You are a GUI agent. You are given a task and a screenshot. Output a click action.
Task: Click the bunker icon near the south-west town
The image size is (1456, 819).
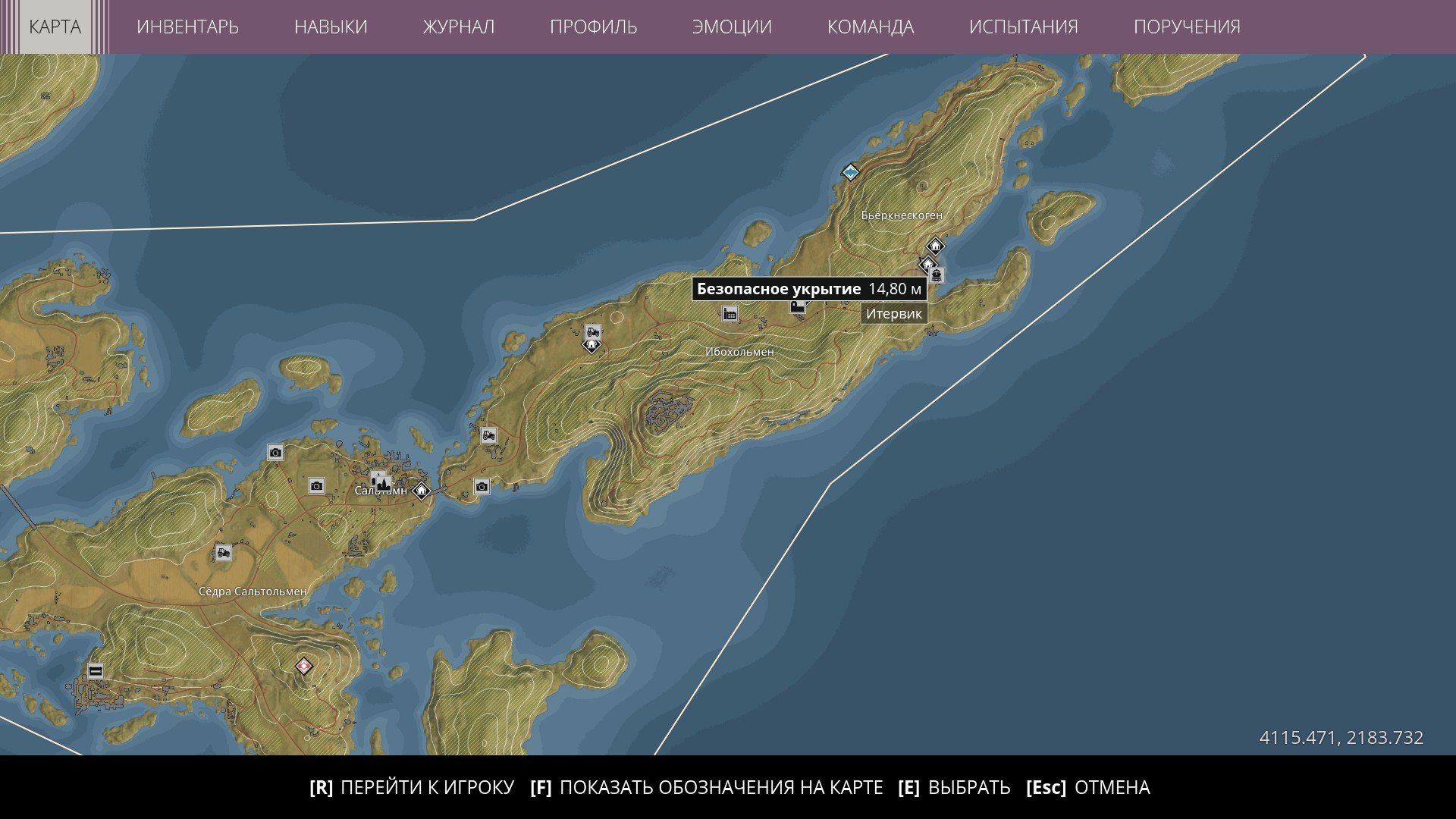pos(96,671)
